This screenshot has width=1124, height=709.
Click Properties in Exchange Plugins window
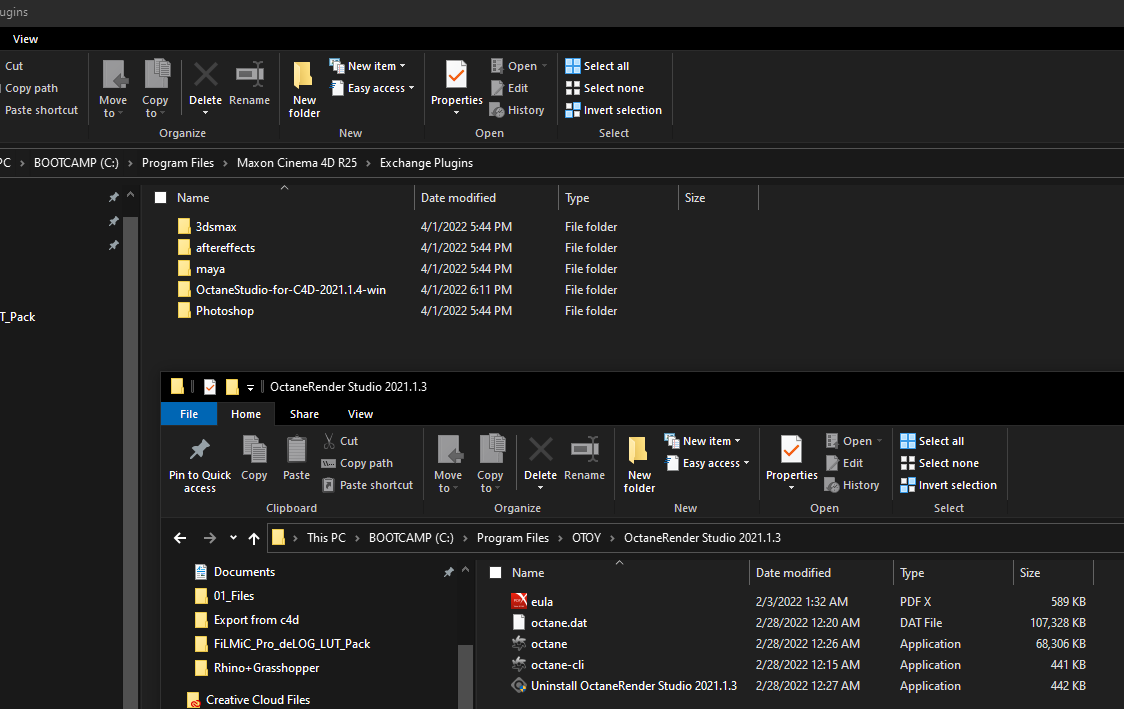pos(457,88)
